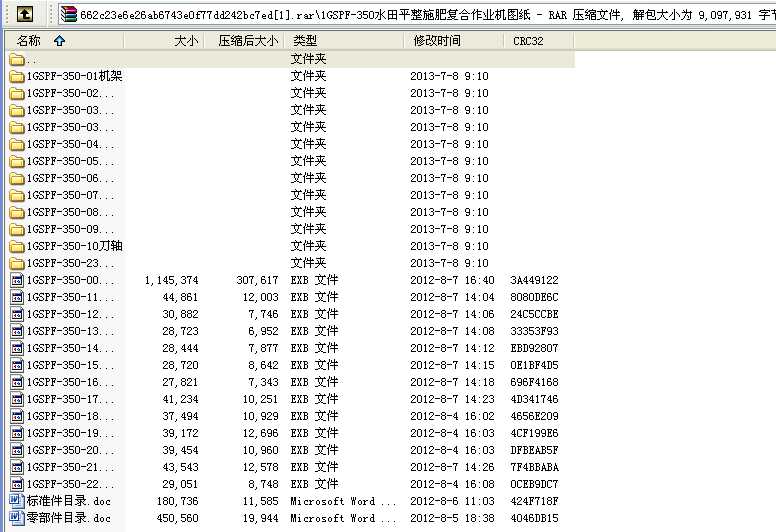Viewport: 776px width, 532px height.
Task: Click Word icon of 标准件目录.doc
Action: tap(17, 501)
